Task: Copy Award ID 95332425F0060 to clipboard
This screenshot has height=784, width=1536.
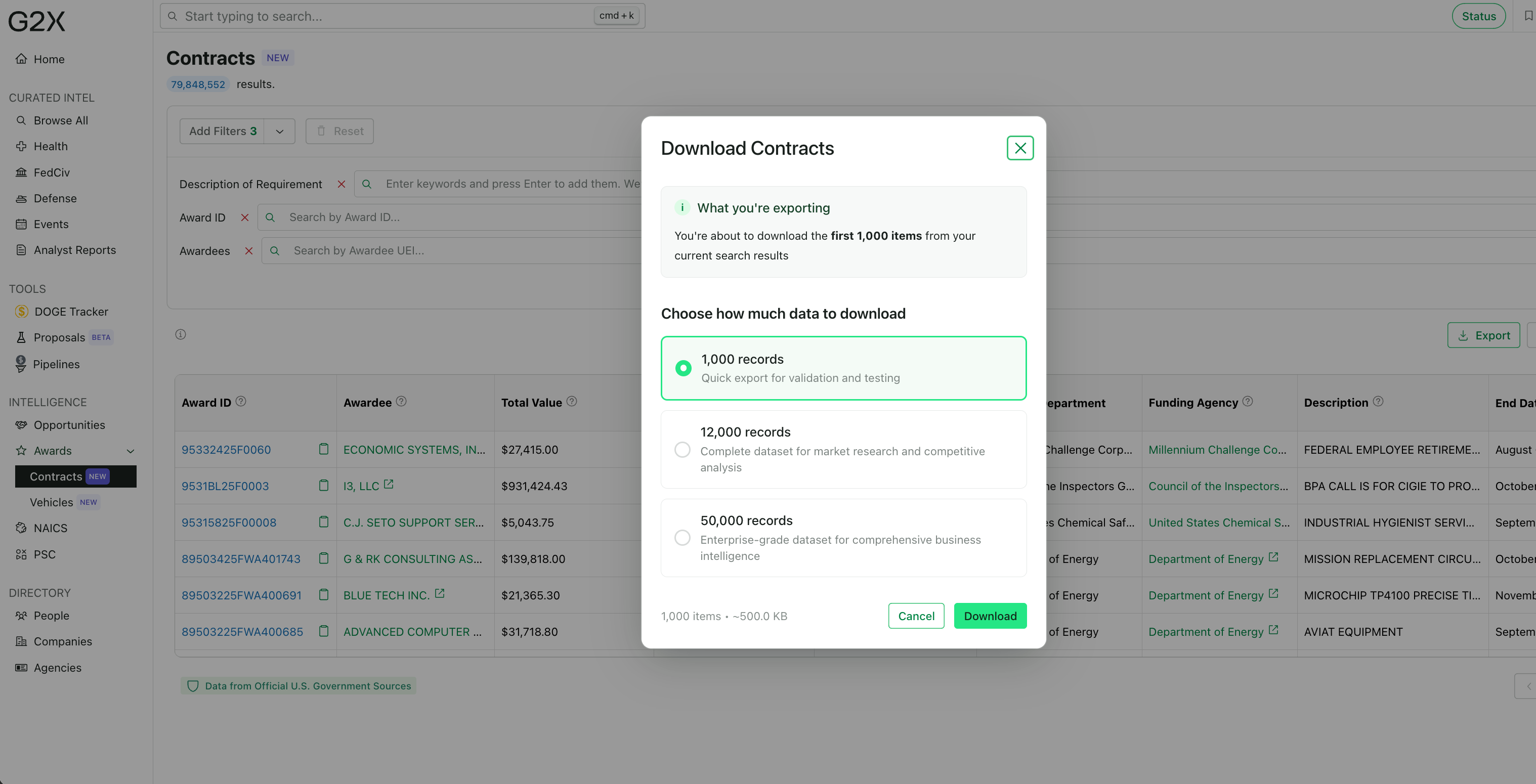Action: click(x=323, y=450)
